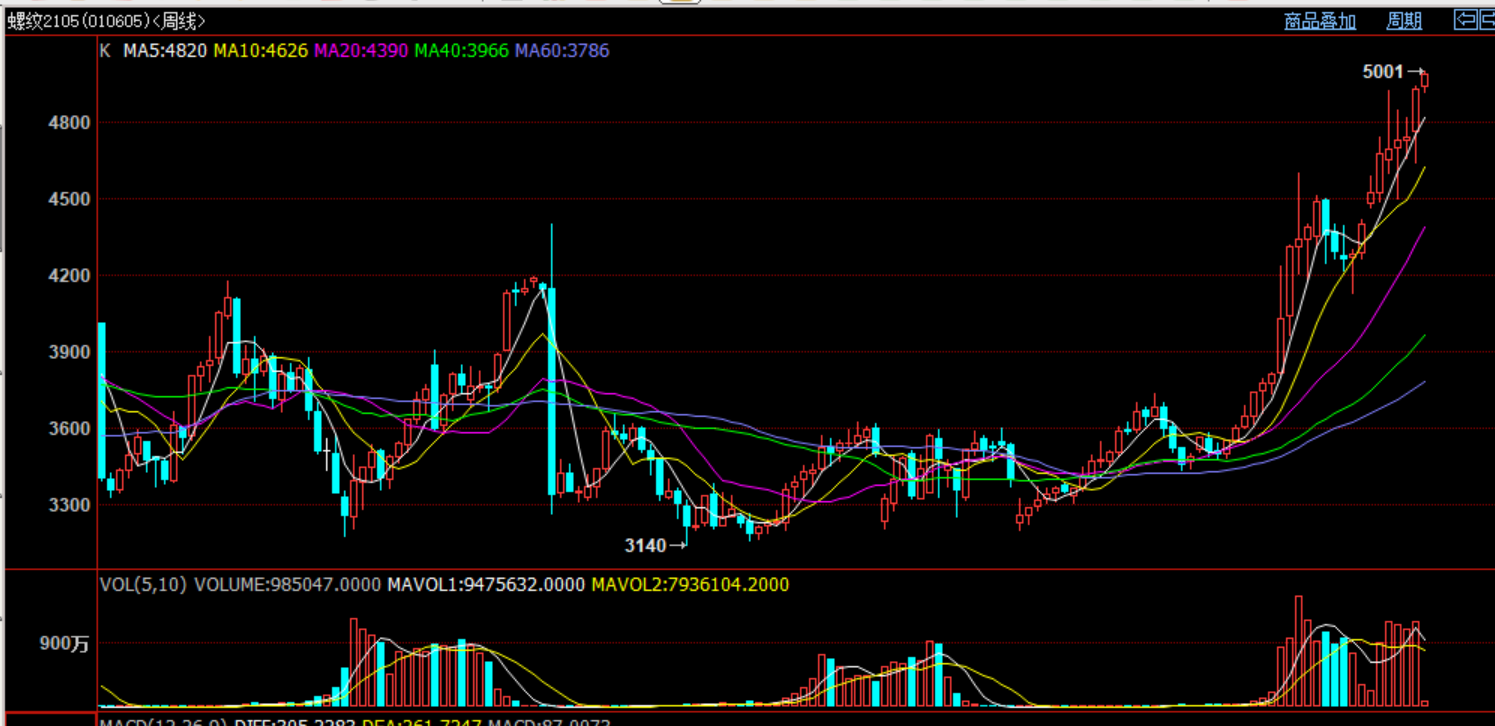The image size is (1495, 726).
Task: Click the MA20:4390 indicator label
Action: [x=361, y=51]
